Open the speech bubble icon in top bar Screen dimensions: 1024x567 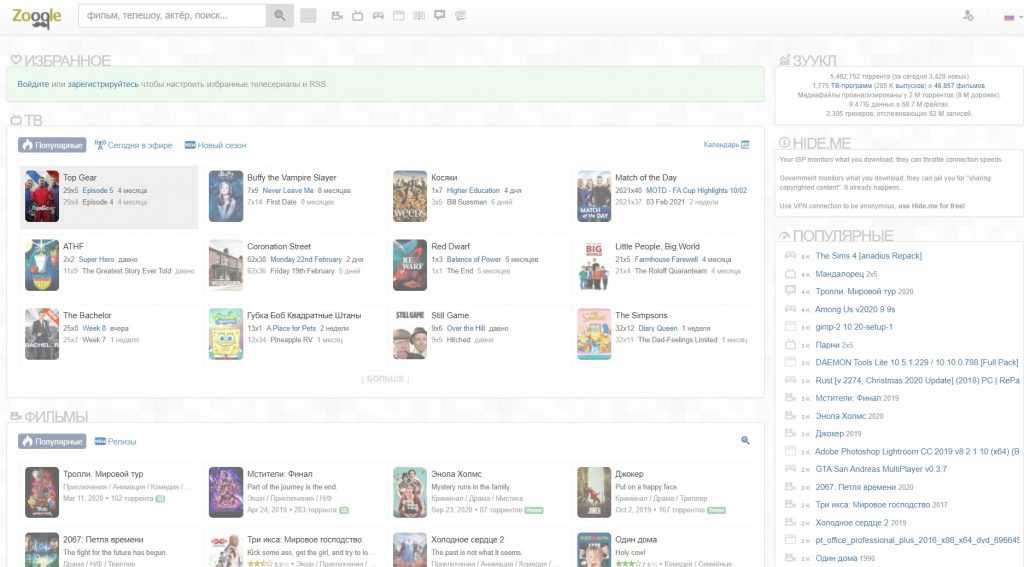(440, 16)
